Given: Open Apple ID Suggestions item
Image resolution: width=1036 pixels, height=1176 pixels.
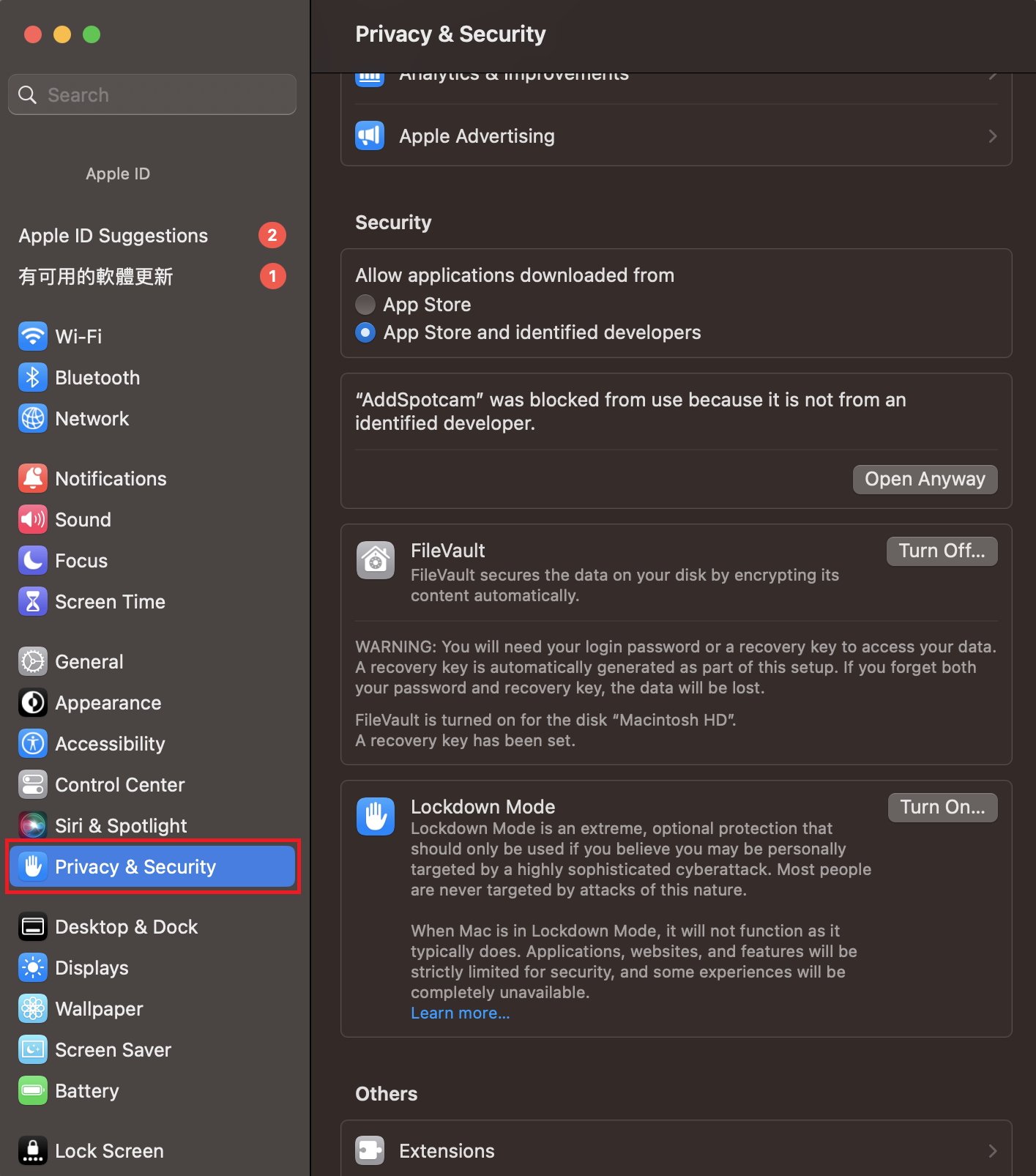Looking at the screenshot, I should pos(152,236).
